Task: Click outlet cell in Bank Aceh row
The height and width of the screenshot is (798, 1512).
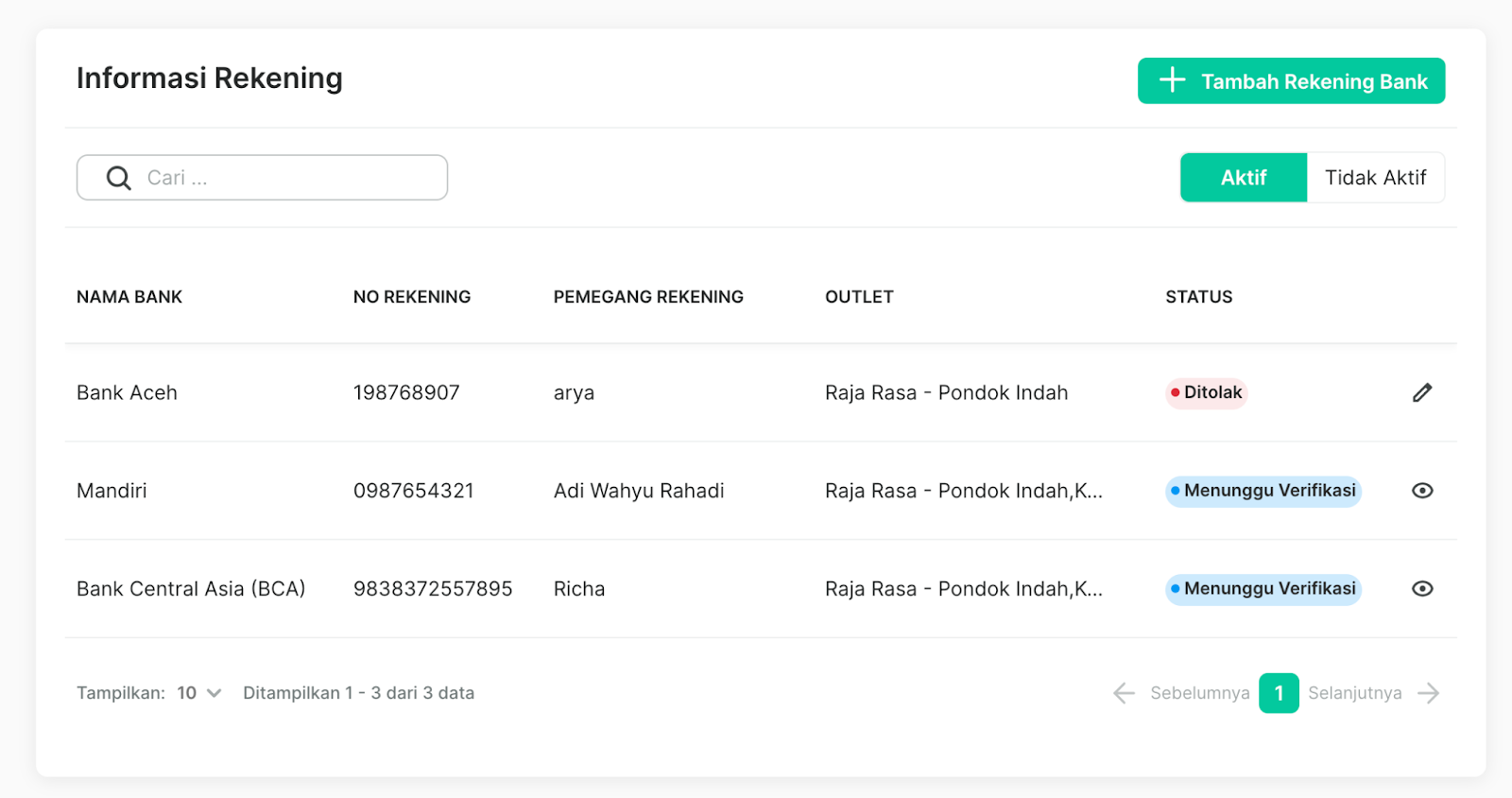Action: (x=947, y=392)
